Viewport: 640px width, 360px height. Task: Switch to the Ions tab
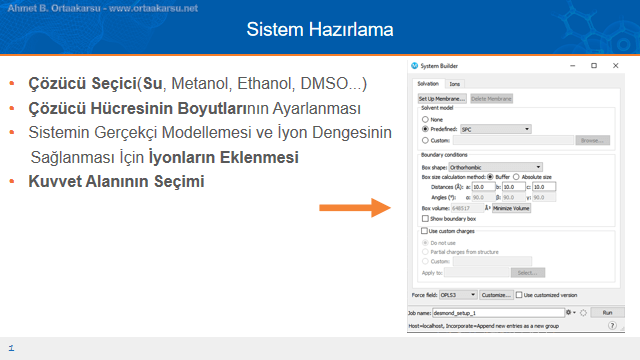point(454,84)
